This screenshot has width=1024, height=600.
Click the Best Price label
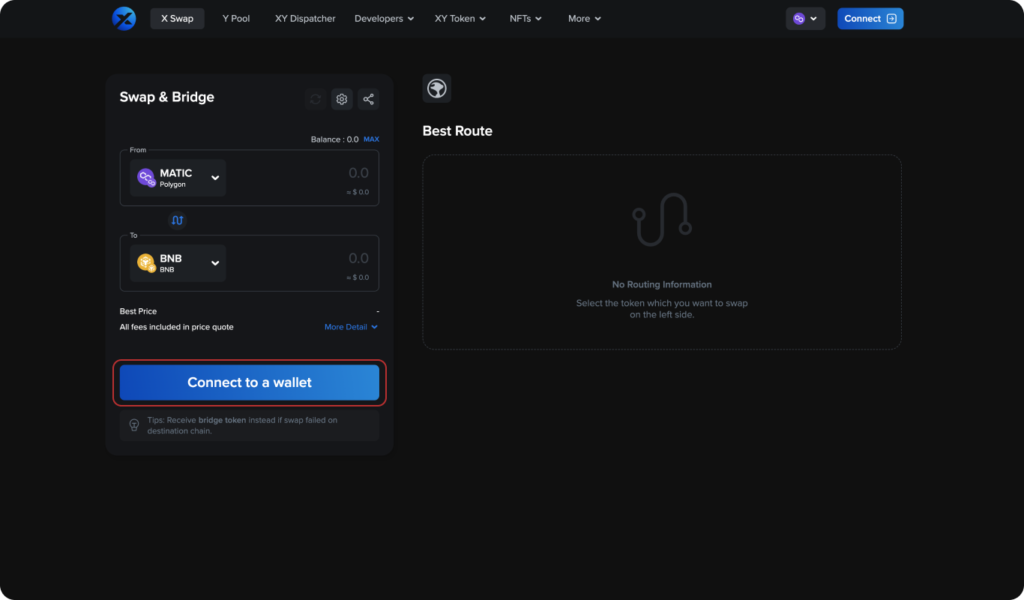(138, 311)
